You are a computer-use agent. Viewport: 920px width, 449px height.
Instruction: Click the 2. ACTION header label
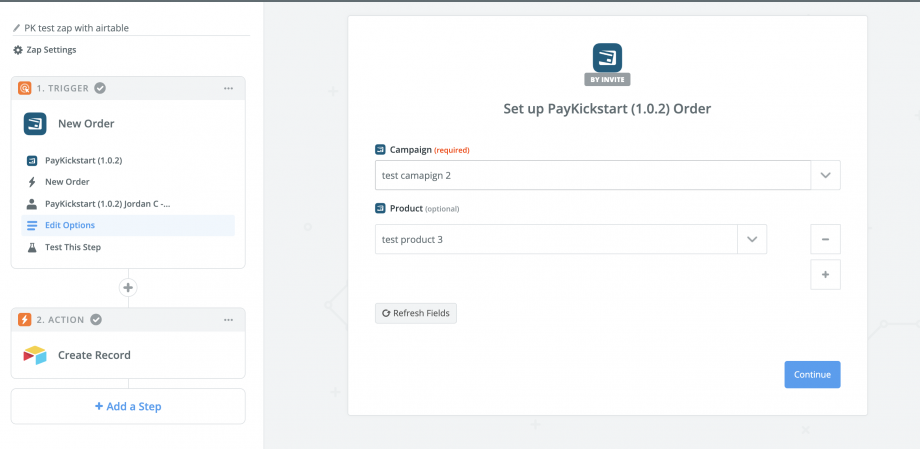pos(60,320)
